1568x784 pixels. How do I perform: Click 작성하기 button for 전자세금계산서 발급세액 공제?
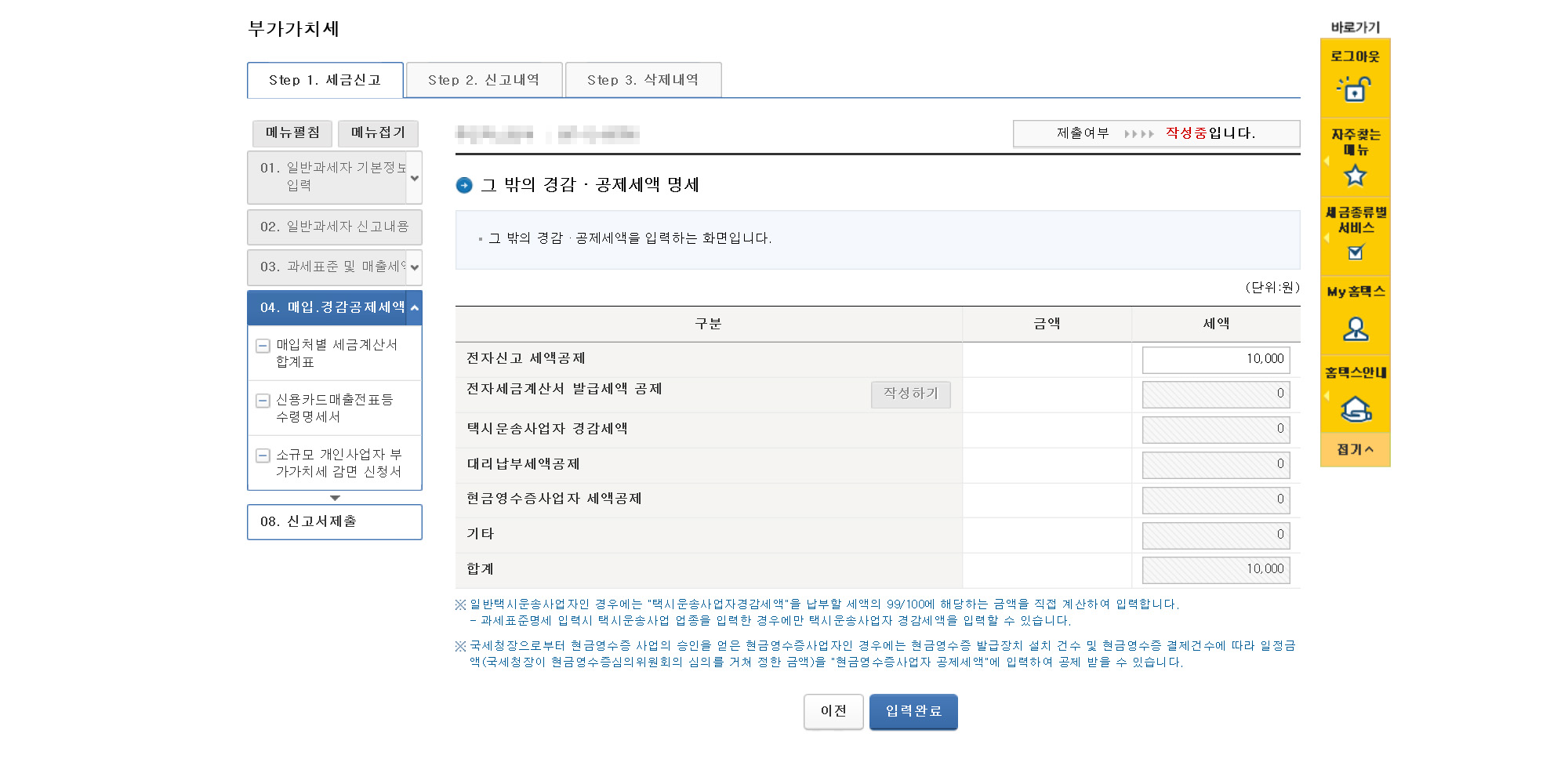click(911, 394)
